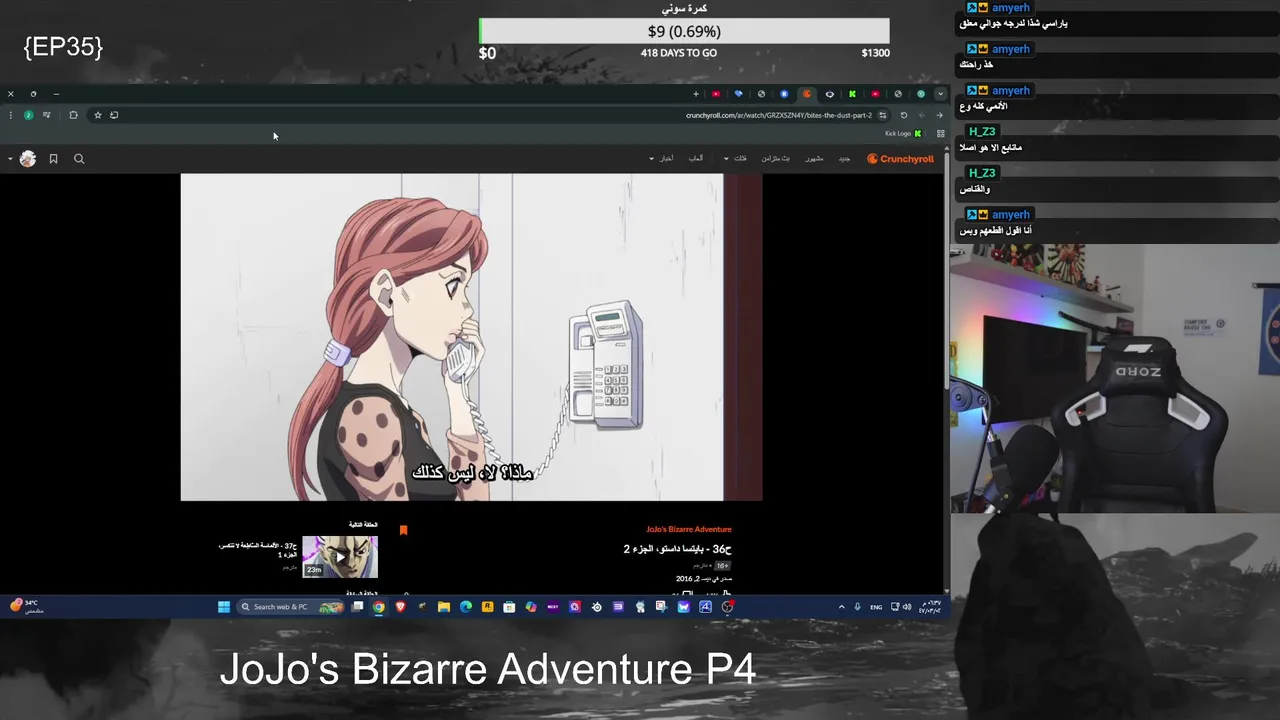Viewport: 1280px width, 720px height.
Task: Open Microsoft Edge from the taskbar
Action: (x=465, y=606)
